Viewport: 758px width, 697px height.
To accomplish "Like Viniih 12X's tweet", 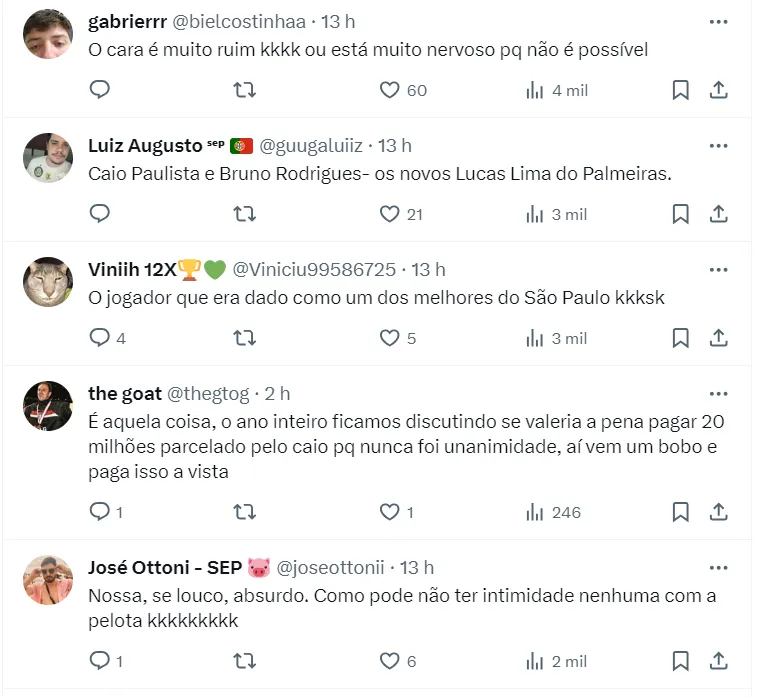I will point(390,338).
